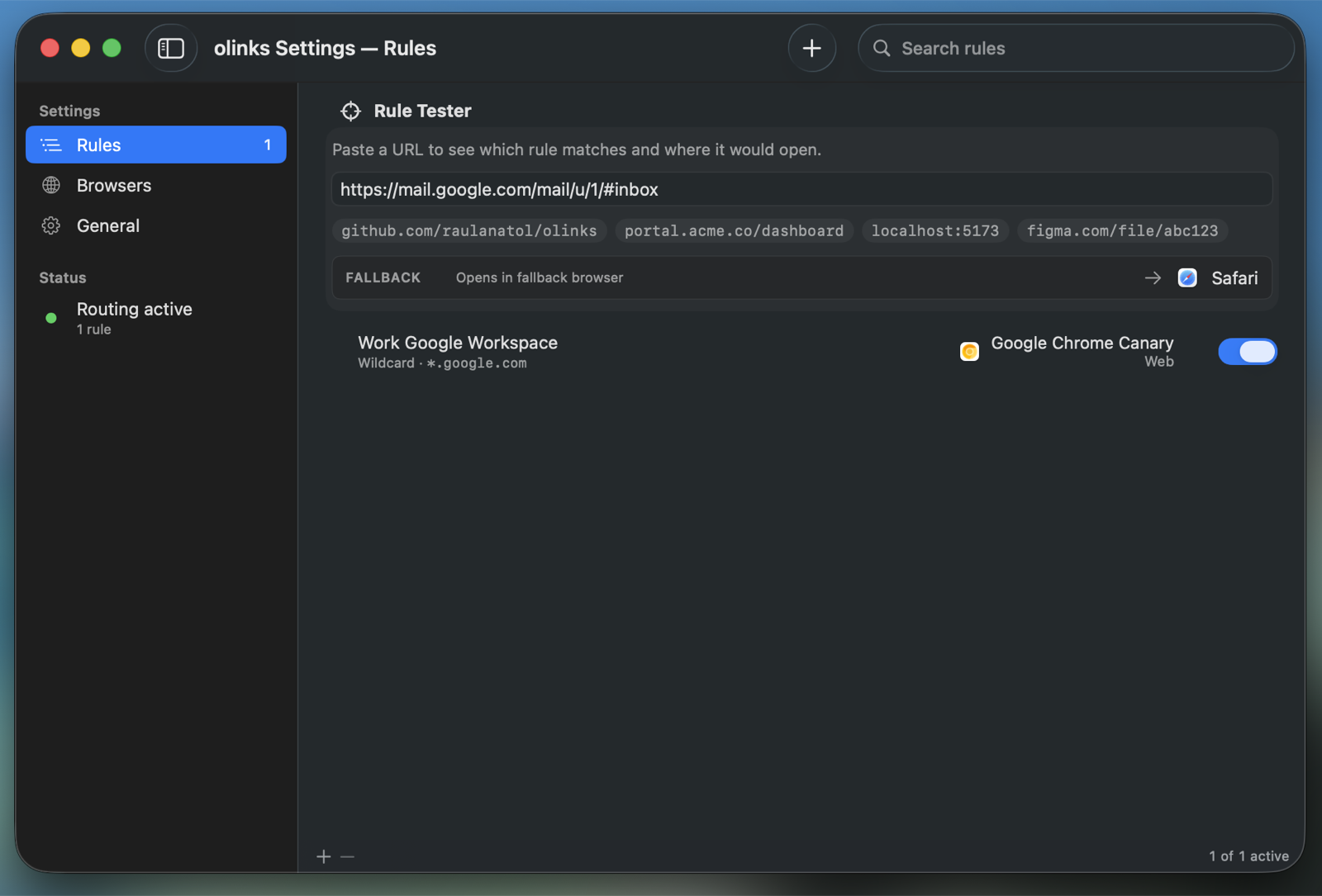Open the Browsers section
Screen dimensions: 1322x896
click(156, 185)
